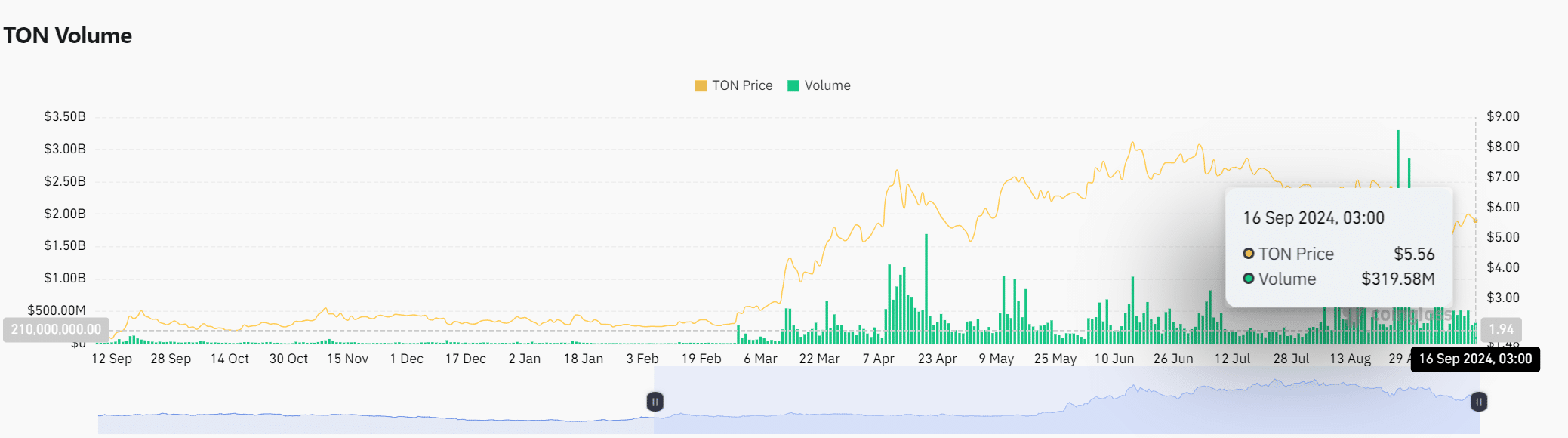Image resolution: width=1568 pixels, height=438 pixels.
Task: Click the 1.94 right axis marker
Action: (x=1501, y=329)
